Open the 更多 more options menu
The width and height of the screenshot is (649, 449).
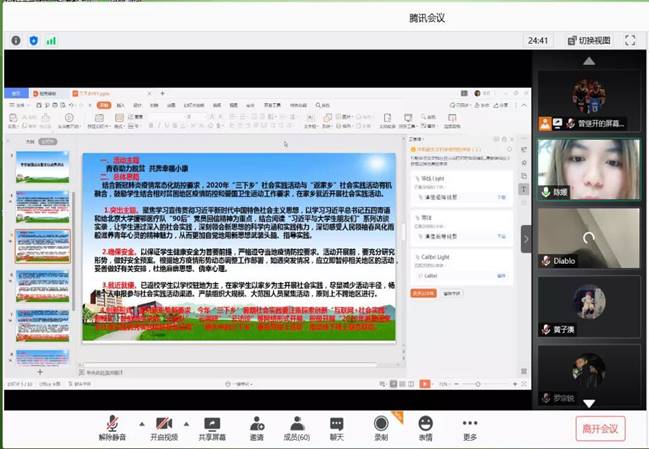[470, 424]
